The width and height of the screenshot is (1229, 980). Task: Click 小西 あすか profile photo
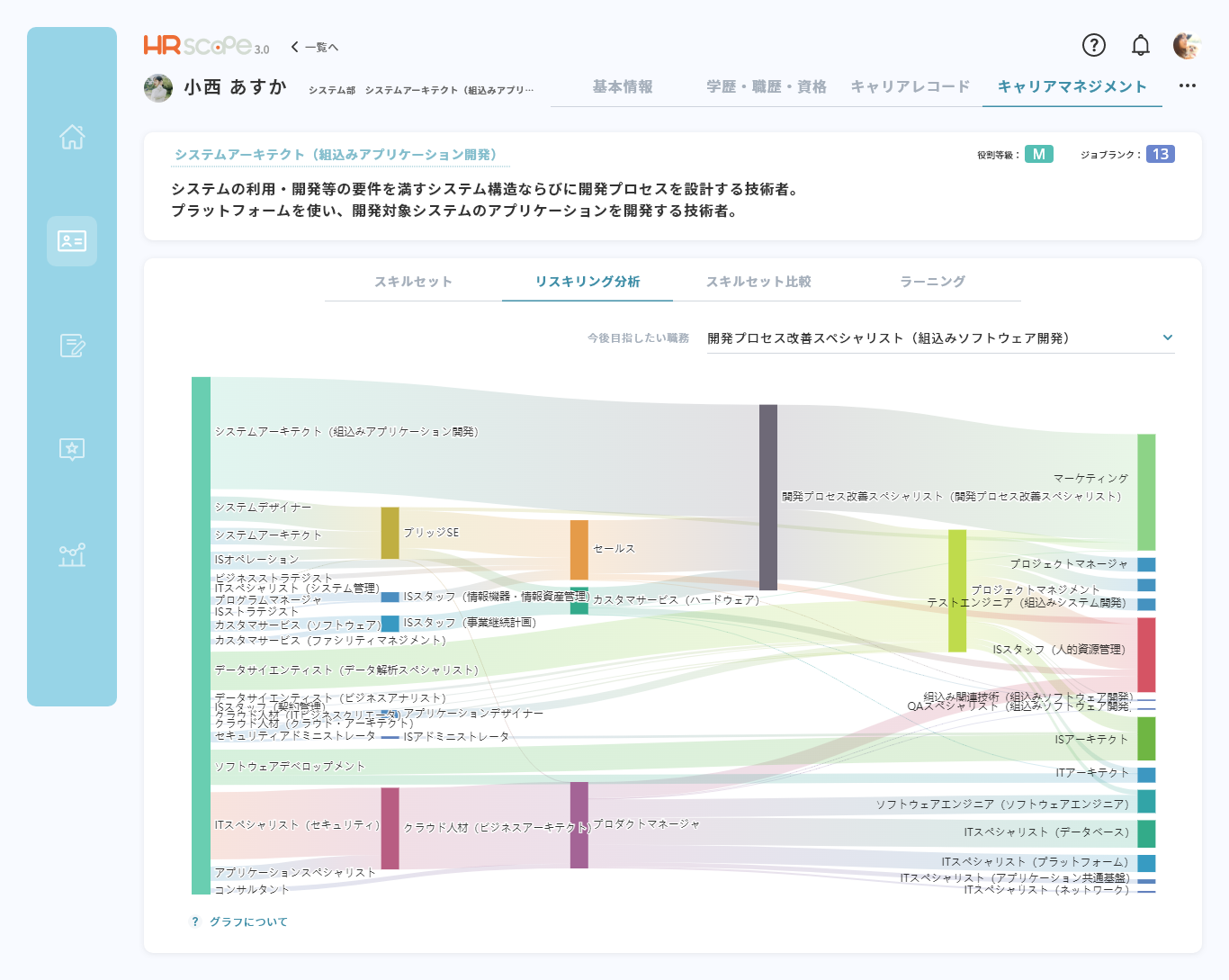(158, 87)
